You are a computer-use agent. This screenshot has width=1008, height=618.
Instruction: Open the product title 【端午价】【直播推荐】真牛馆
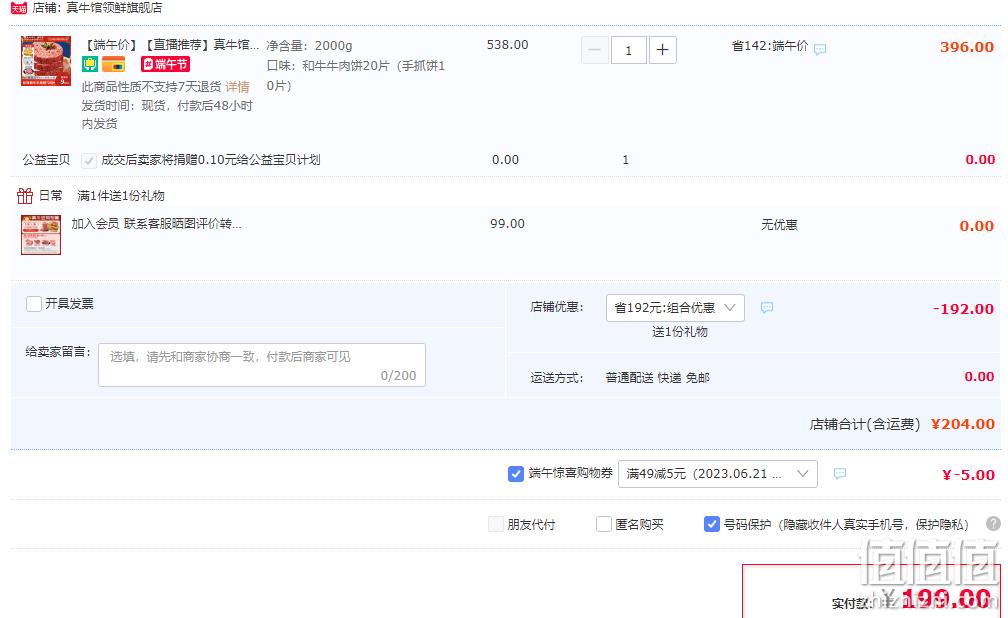pyautogui.click(x=170, y=45)
